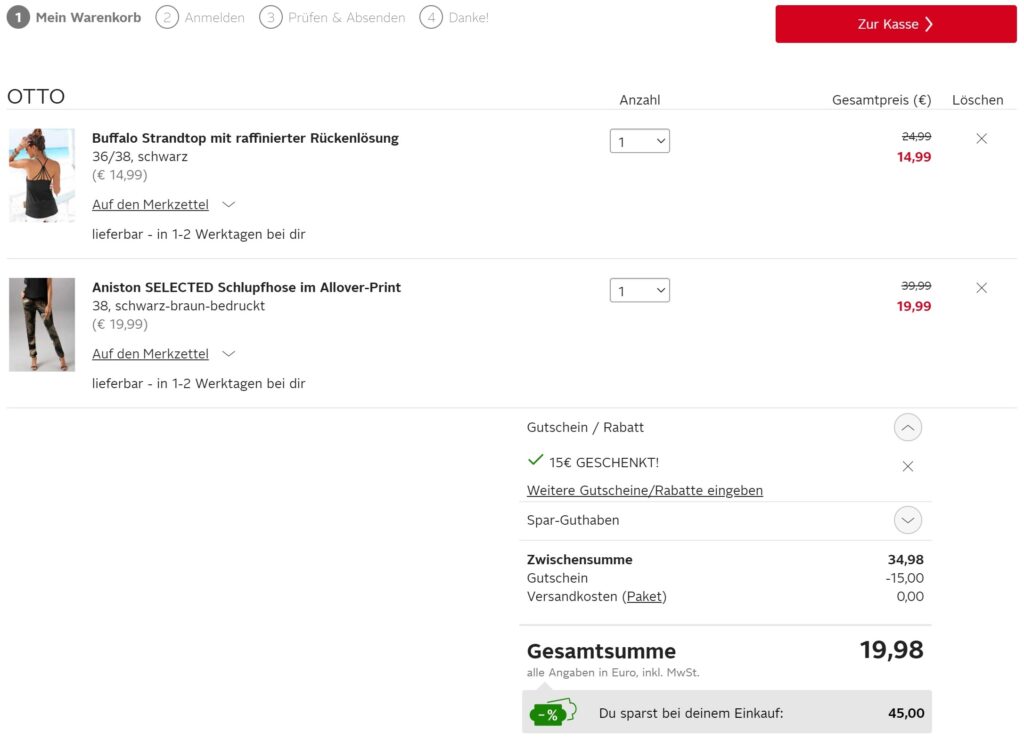1024x739 pixels.
Task: Click the green checkmark beside 15€ GESCHENKT
Action: pos(535,460)
